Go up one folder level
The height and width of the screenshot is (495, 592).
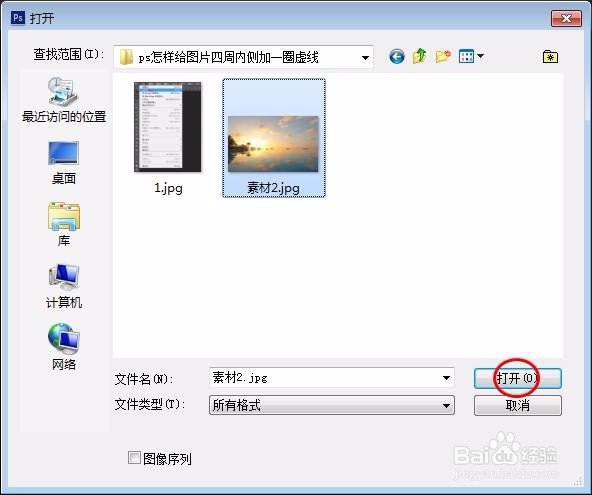click(x=419, y=56)
